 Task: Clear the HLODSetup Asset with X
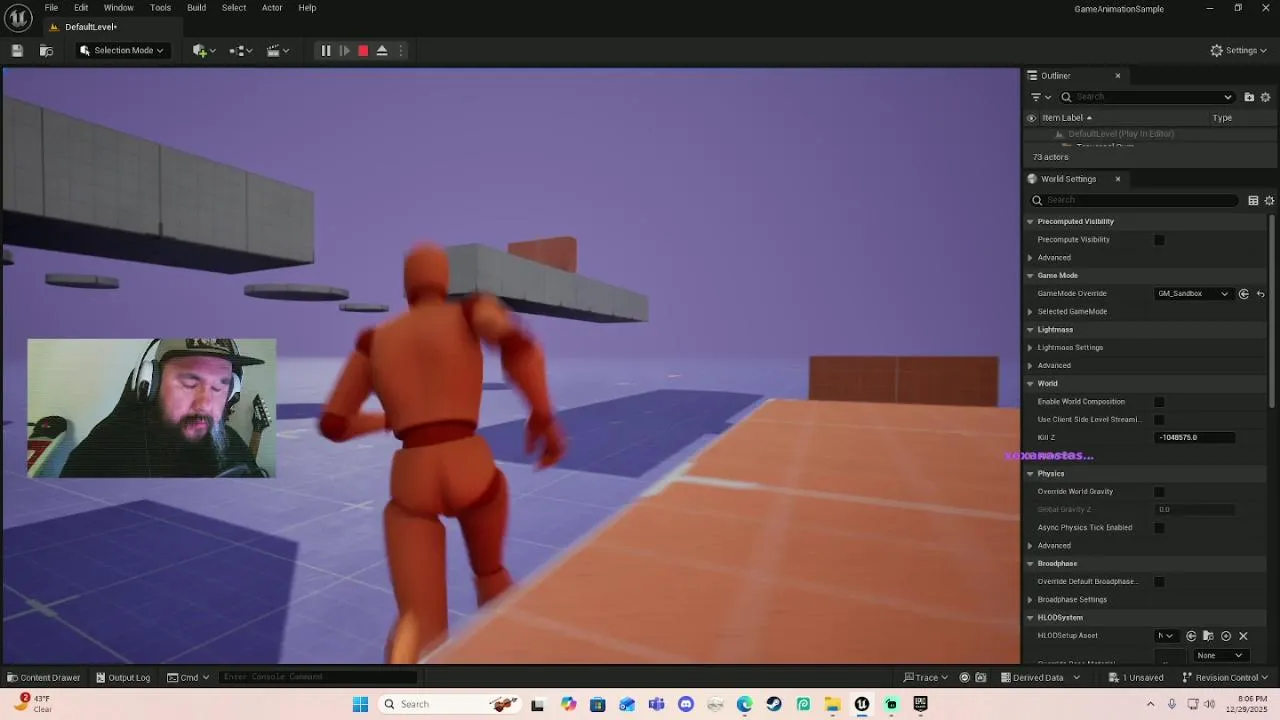[1243, 636]
